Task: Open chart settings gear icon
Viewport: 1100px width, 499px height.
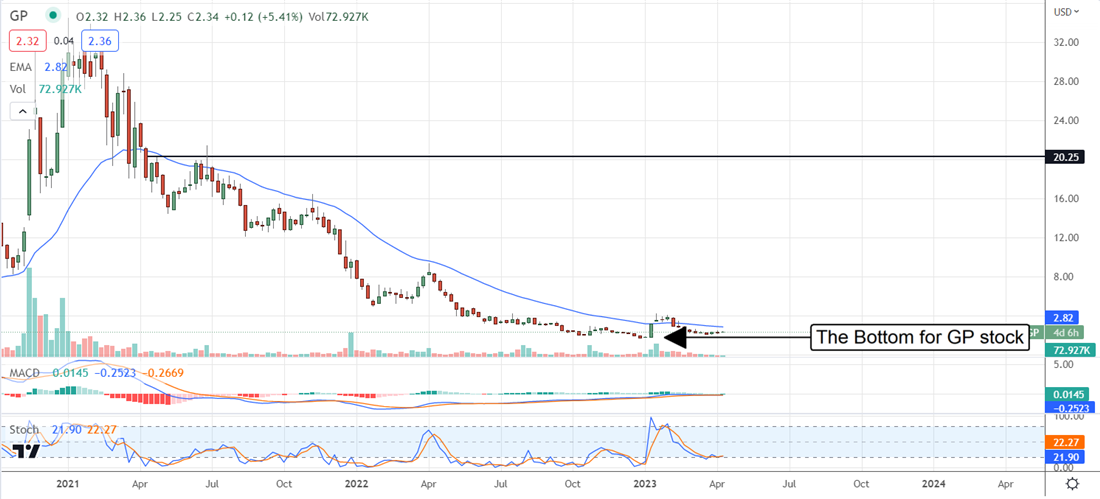Action: click(1072, 483)
